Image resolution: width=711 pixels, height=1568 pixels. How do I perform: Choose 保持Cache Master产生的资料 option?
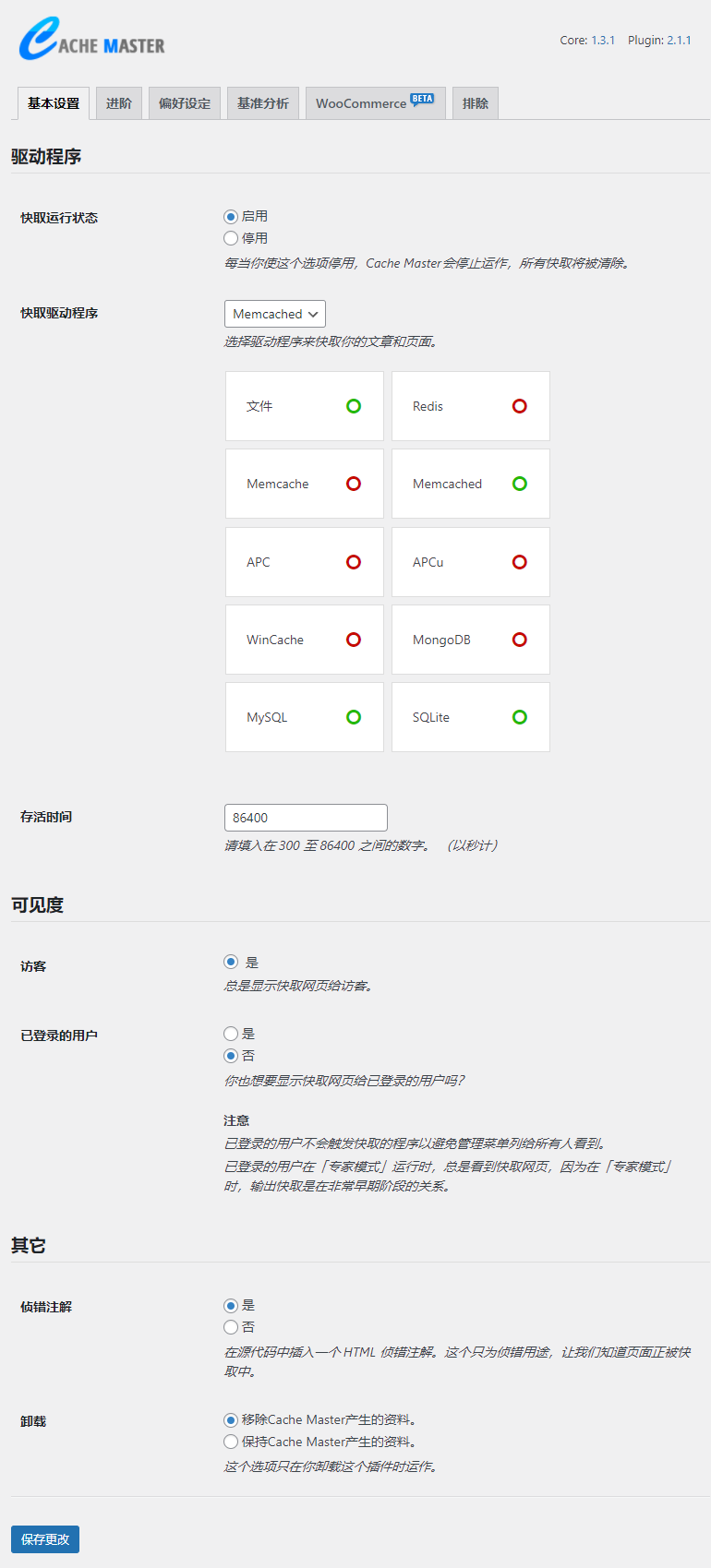point(231,1442)
